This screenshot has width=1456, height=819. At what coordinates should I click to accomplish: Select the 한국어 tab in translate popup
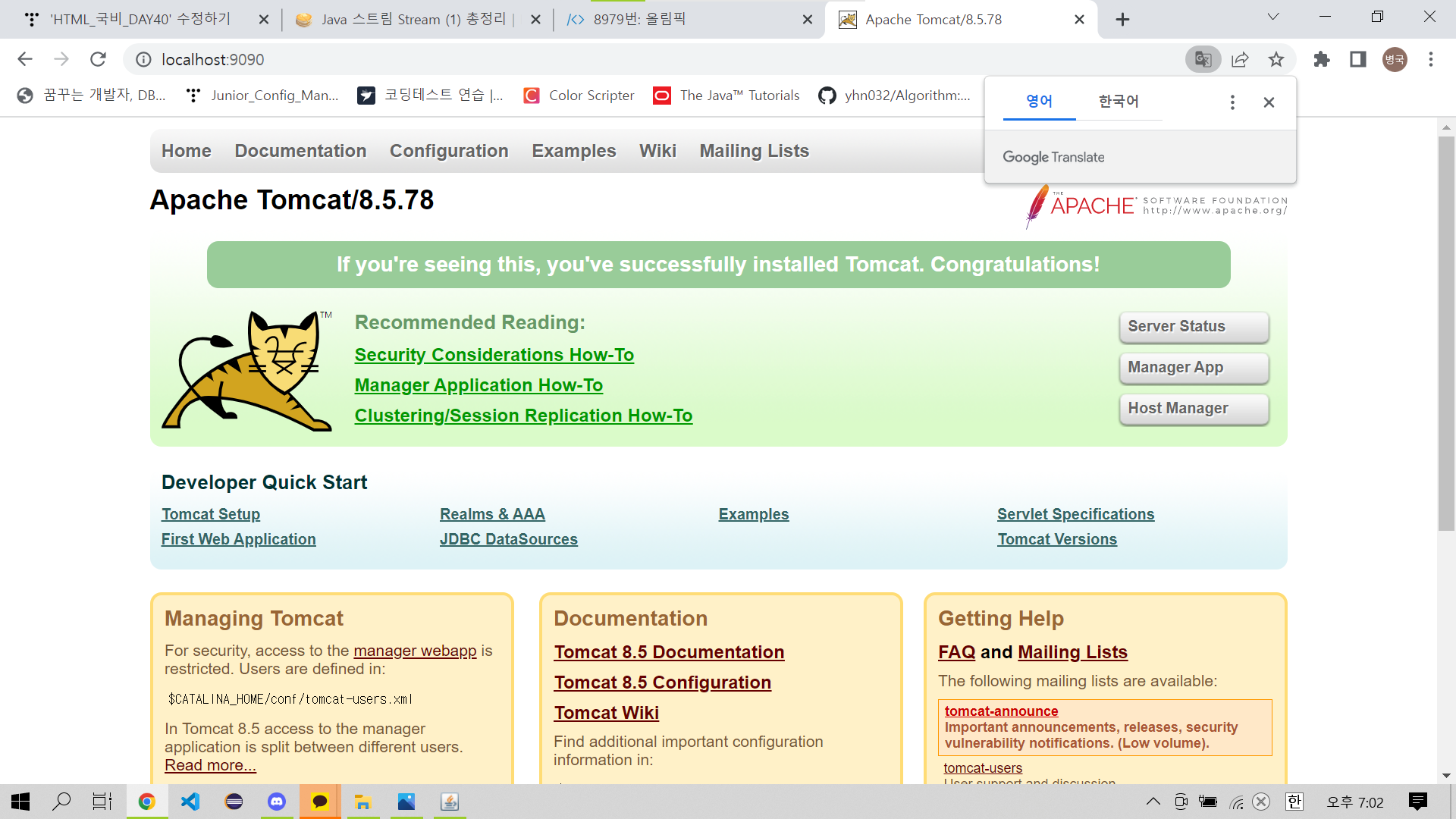[x=1119, y=101]
